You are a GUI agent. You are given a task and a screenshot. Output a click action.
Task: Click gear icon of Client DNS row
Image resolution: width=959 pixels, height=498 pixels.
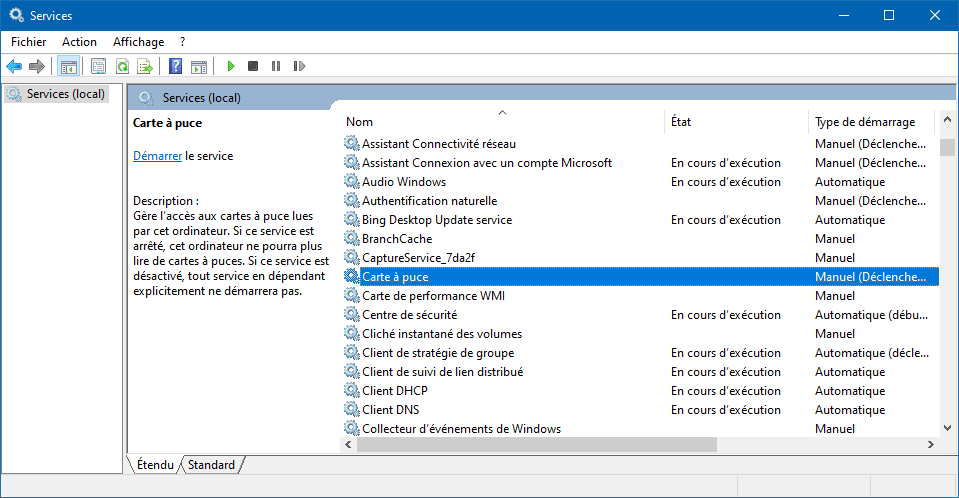tap(351, 409)
